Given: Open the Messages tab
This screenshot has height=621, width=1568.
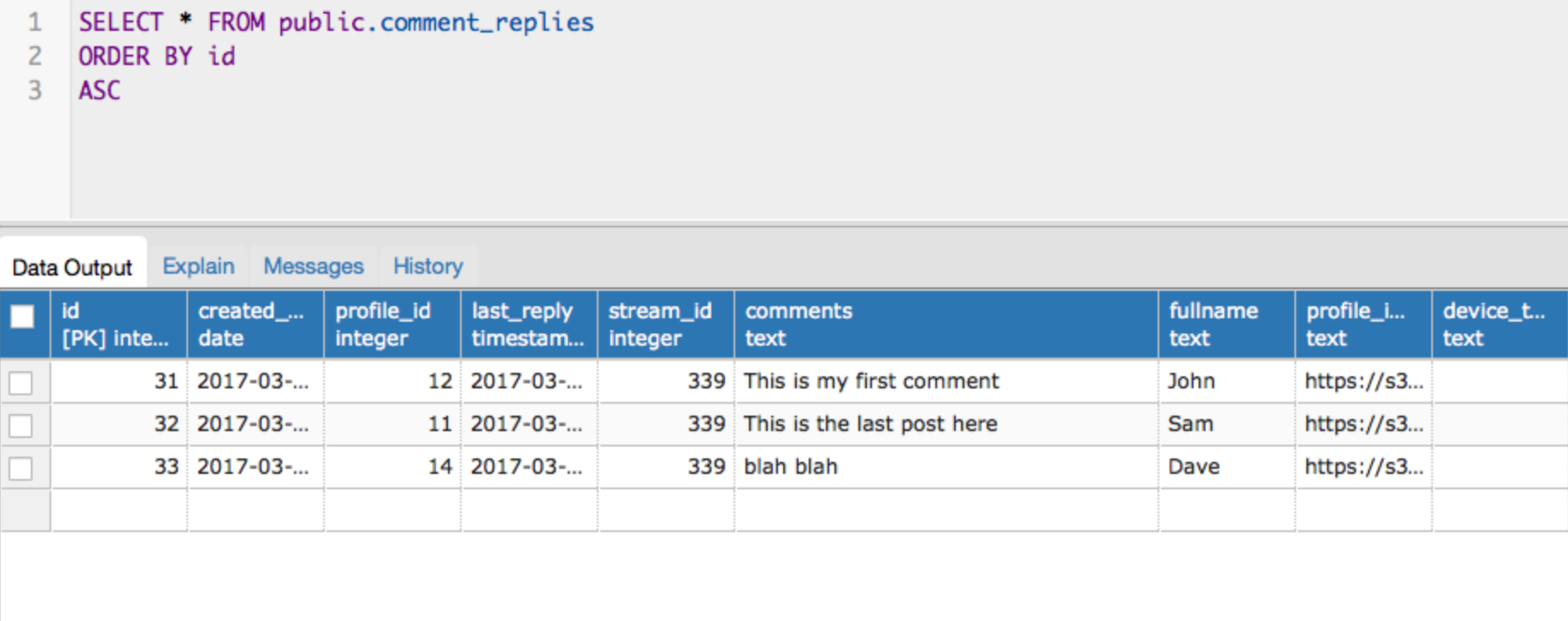Looking at the screenshot, I should point(314,266).
